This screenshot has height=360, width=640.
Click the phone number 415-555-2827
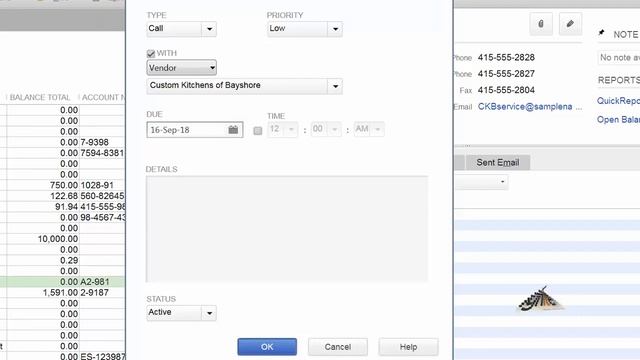506,74
